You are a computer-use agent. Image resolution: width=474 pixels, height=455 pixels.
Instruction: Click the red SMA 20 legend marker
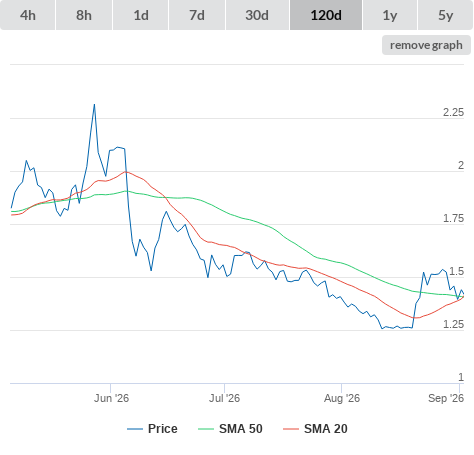291,429
